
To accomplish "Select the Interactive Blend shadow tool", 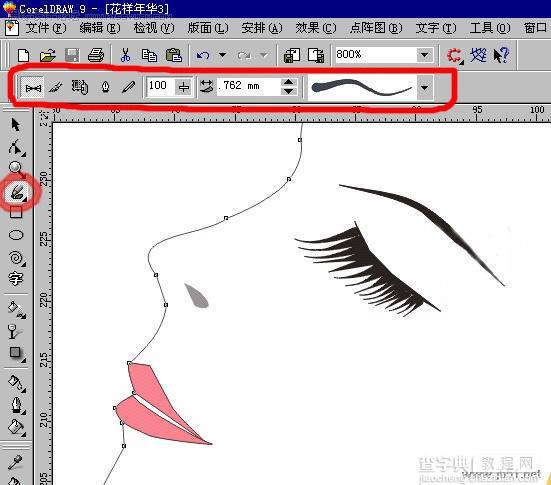I will 16,353.
